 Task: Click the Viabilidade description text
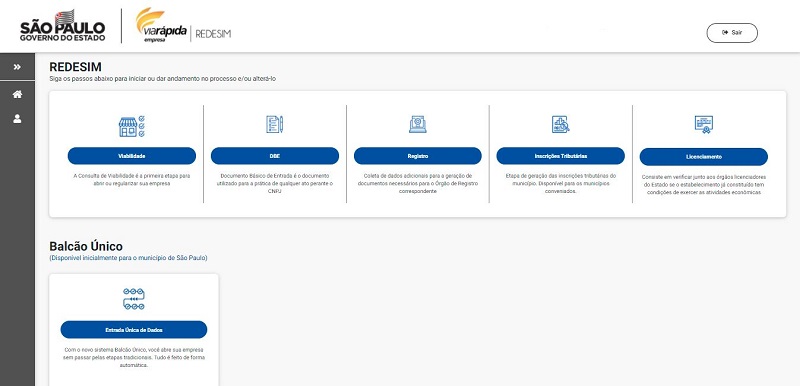click(132, 179)
